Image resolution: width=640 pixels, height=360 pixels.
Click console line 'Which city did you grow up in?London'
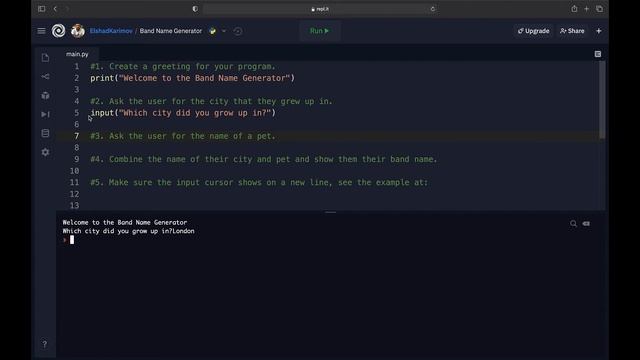[128, 231]
